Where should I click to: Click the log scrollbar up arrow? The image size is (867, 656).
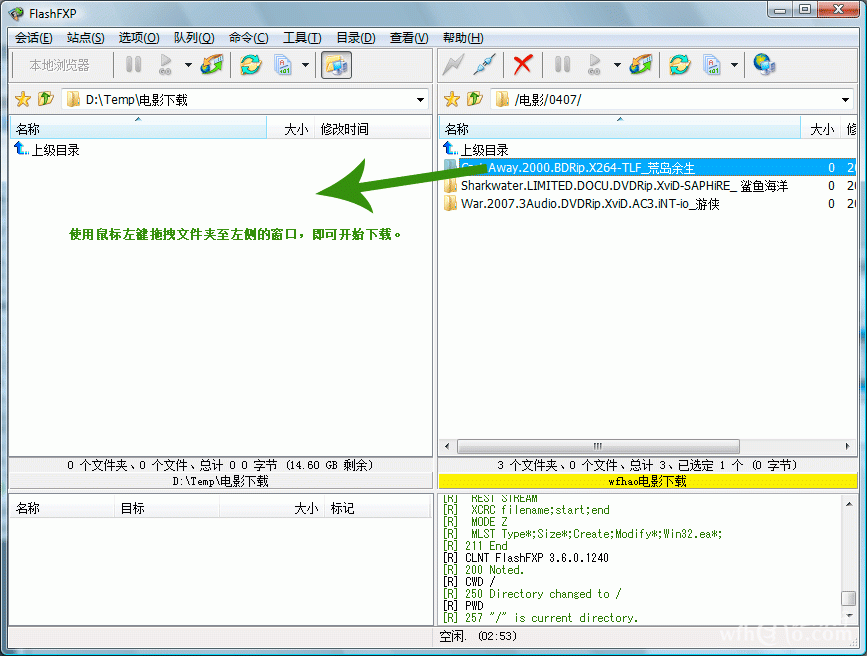[848, 503]
